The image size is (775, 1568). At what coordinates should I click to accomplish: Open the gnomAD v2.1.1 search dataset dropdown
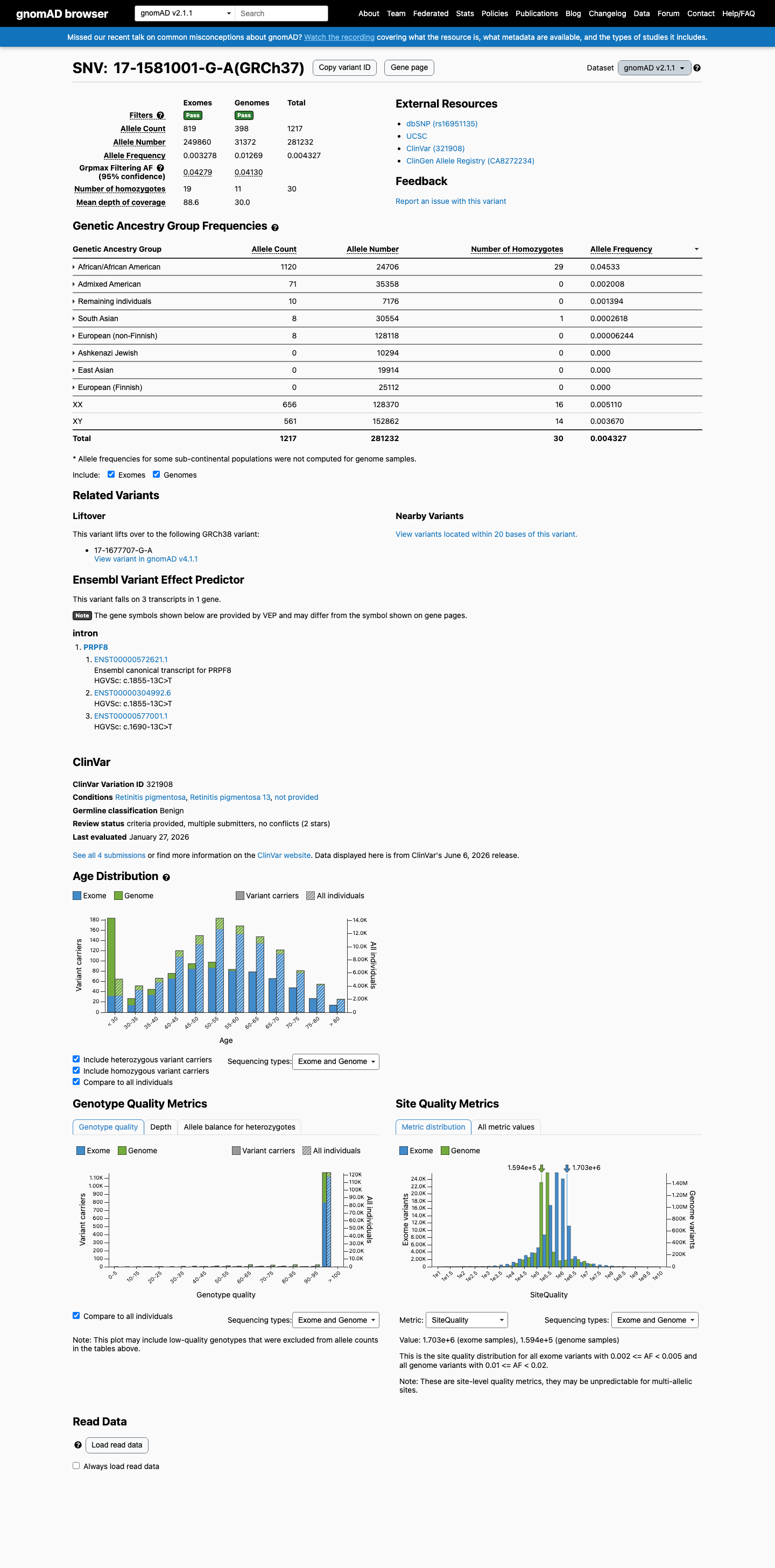point(185,13)
